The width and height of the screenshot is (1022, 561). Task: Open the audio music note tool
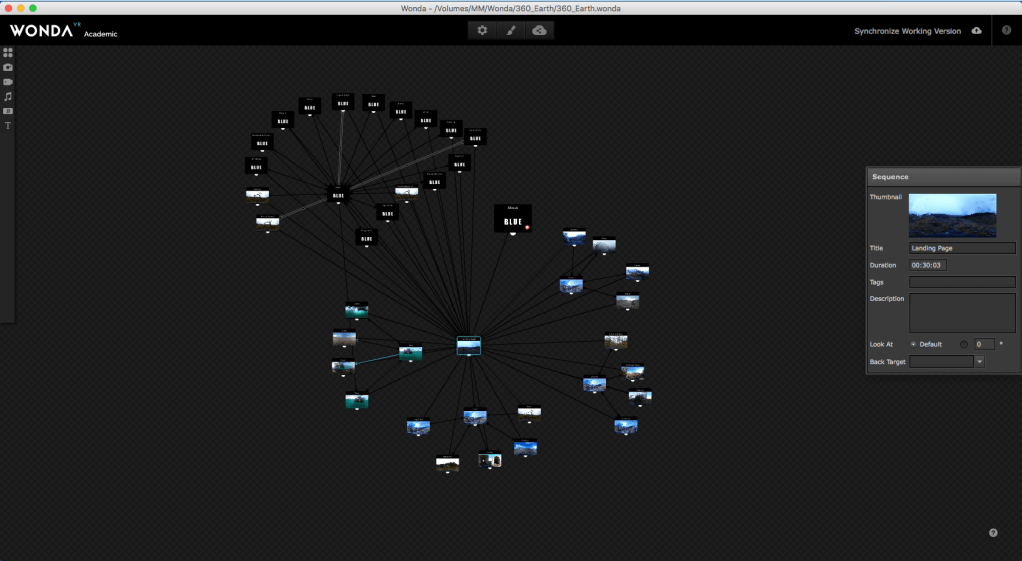(8, 96)
